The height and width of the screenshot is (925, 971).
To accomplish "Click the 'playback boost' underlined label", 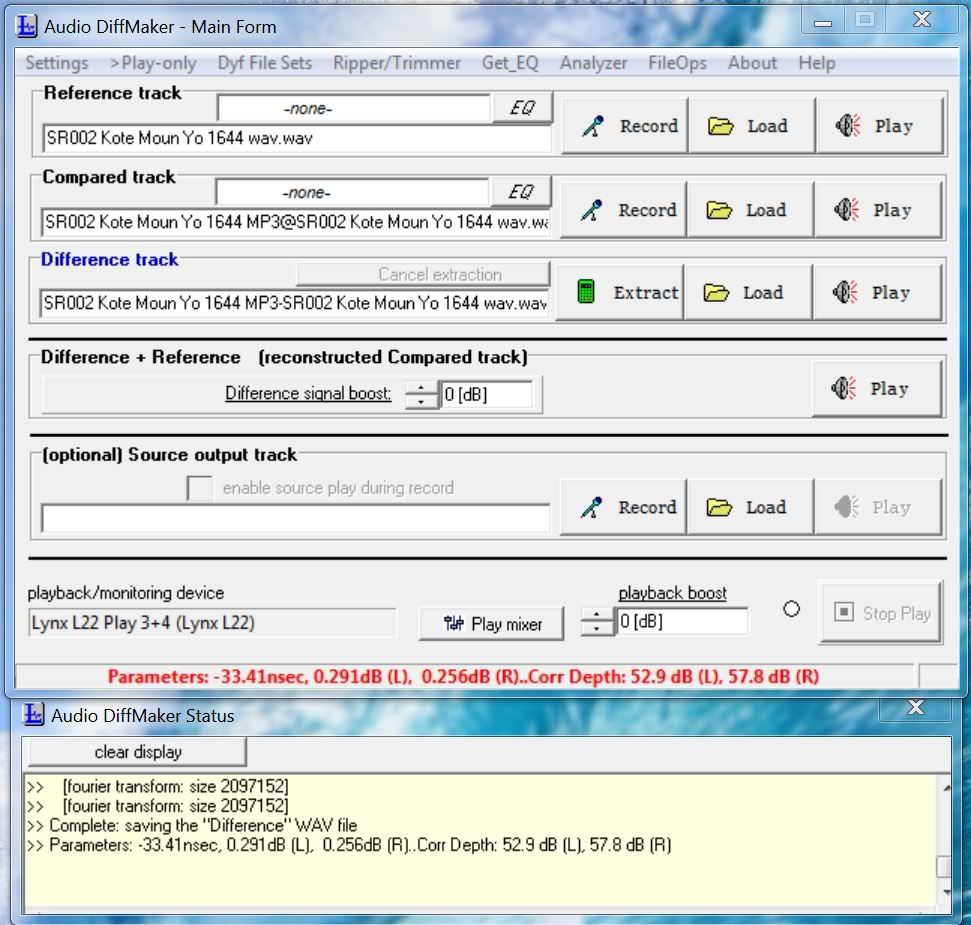I will click(672, 593).
